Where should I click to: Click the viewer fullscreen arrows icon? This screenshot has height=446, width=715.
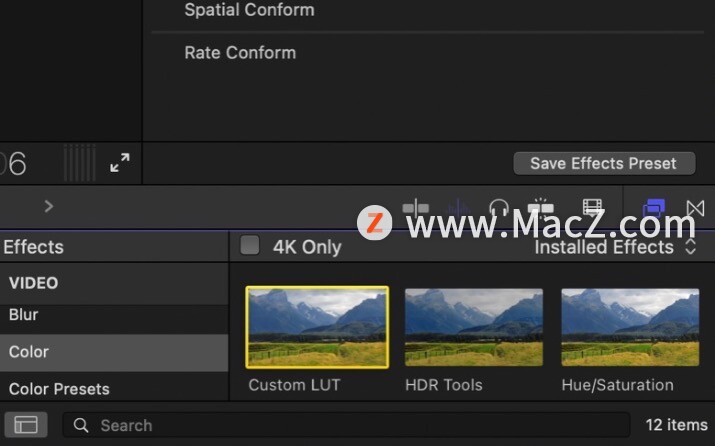[x=120, y=163]
